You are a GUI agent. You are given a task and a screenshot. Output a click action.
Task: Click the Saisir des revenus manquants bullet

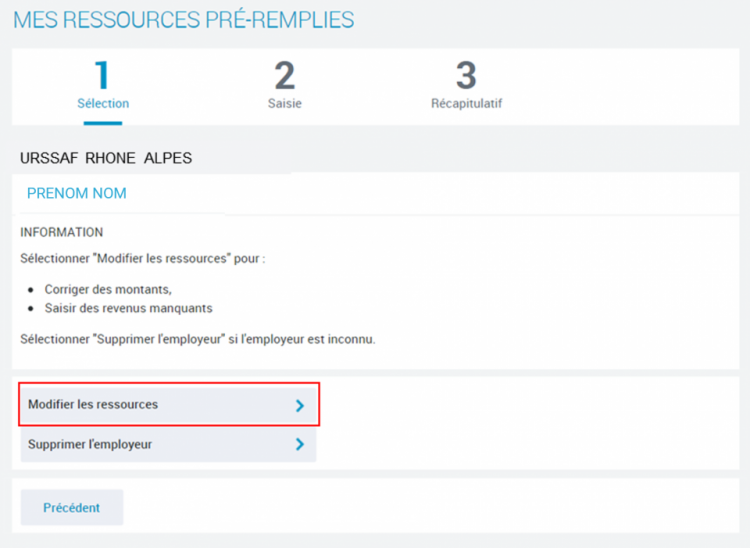click(128, 308)
